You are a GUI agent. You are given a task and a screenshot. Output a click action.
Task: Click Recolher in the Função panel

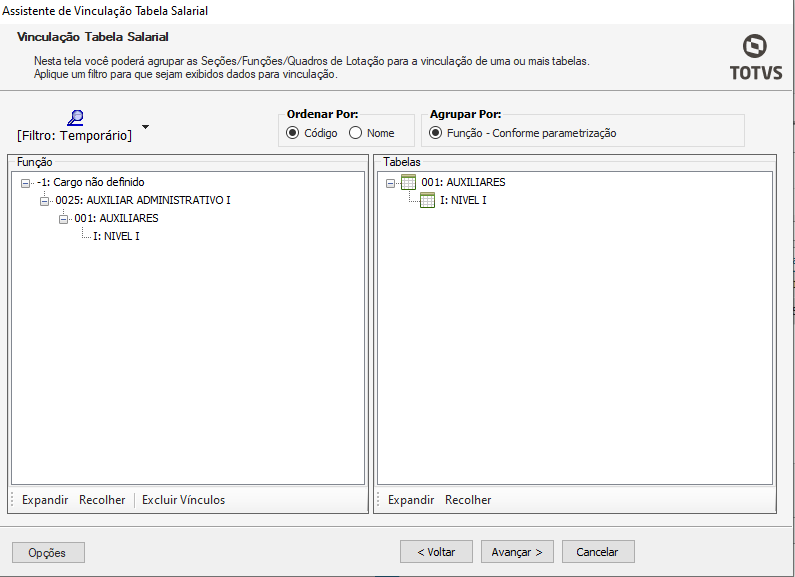[x=102, y=500]
